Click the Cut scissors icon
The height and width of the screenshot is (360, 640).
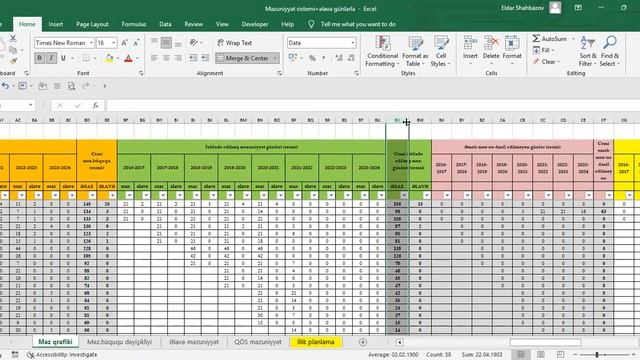click(13, 38)
